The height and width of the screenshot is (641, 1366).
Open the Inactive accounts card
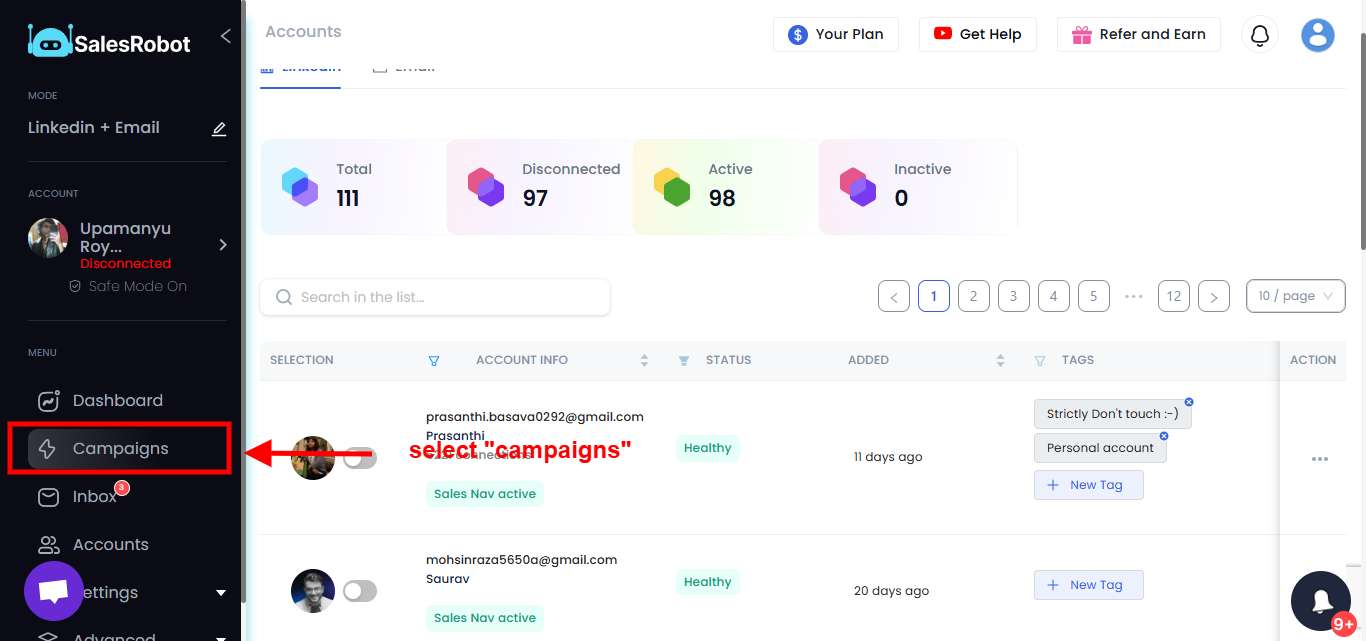918,187
